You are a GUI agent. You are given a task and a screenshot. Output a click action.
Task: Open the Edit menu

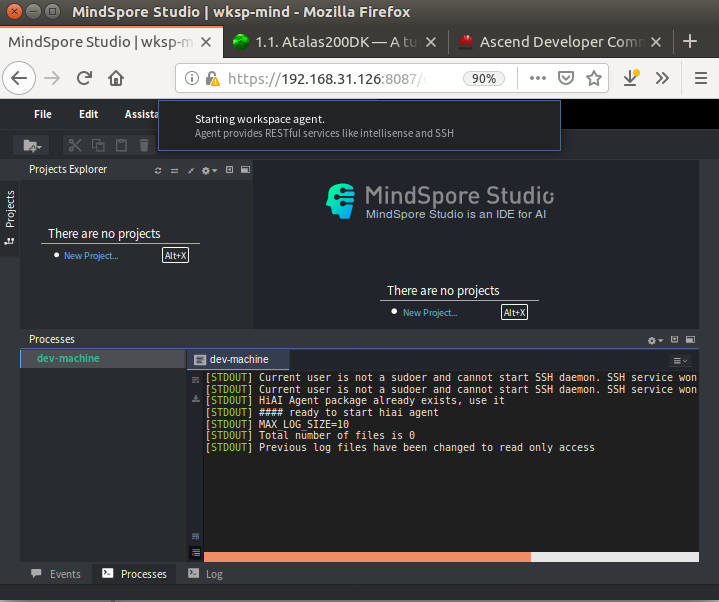pyautogui.click(x=88, y=114)
